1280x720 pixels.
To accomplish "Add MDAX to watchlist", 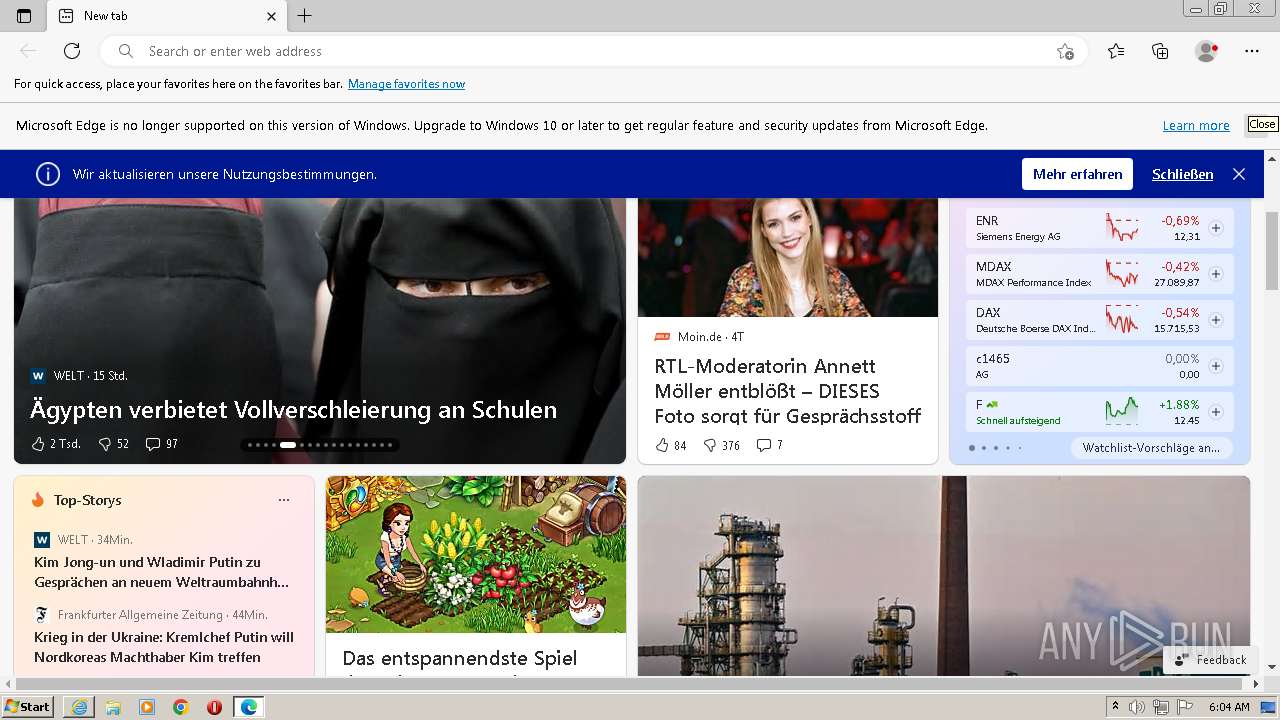I will pyautogui.click(x=1216, y=274).
